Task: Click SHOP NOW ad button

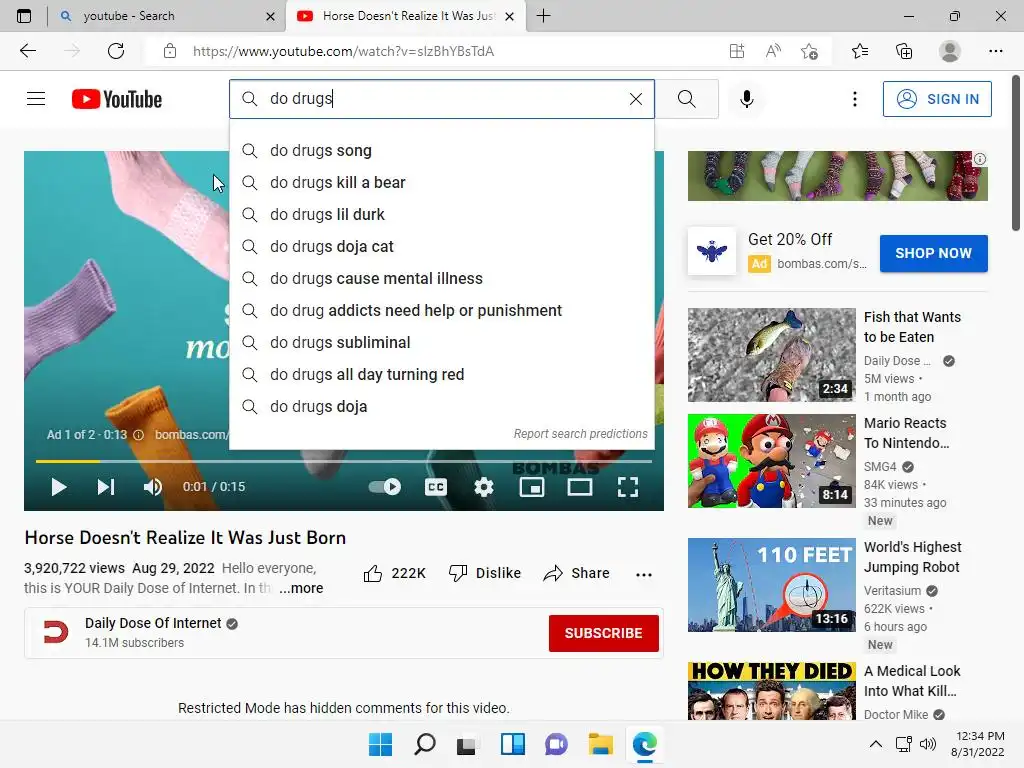Action: coord(933,253)
